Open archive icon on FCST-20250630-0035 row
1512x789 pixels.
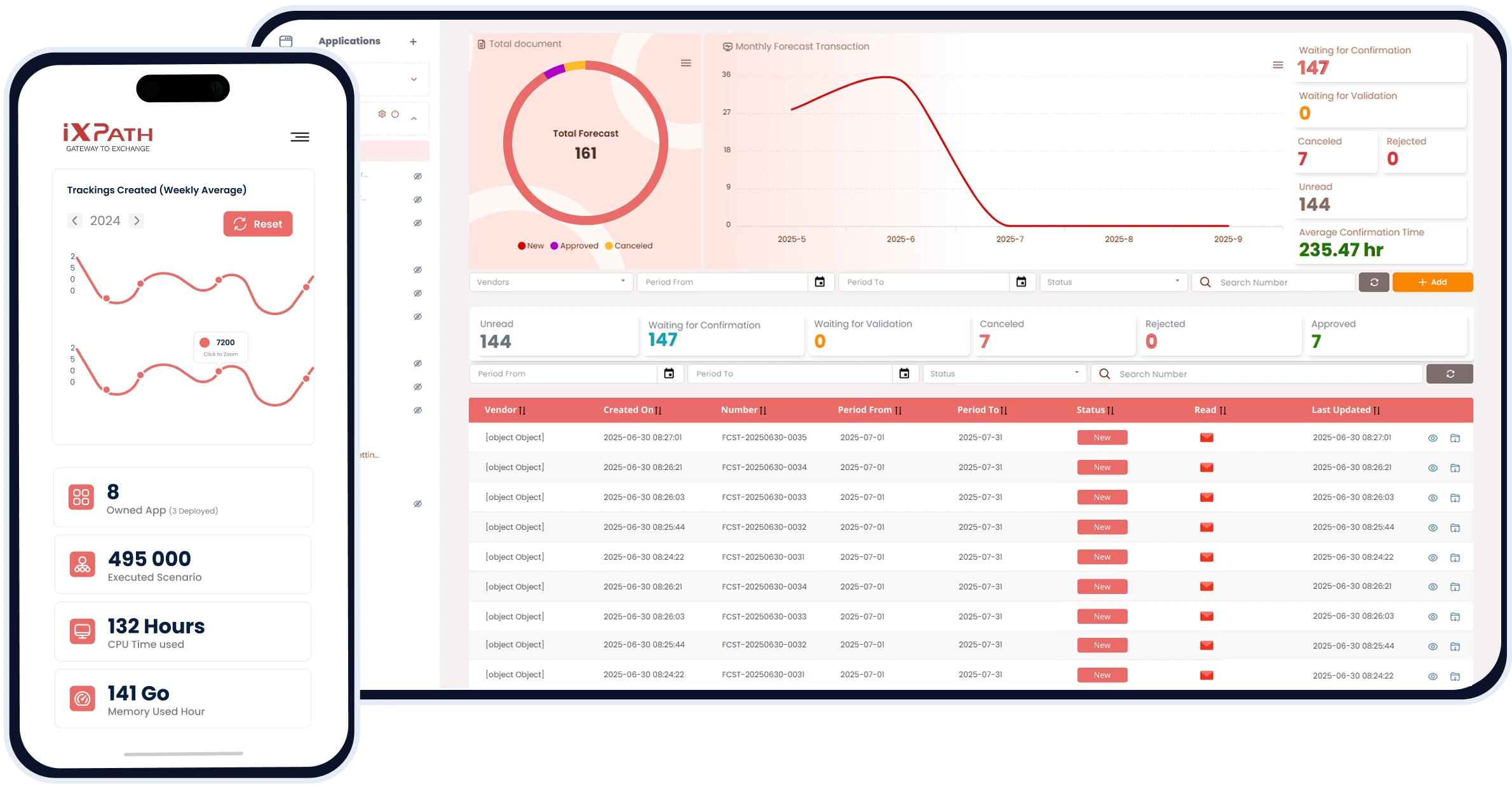pos(1455,438)
